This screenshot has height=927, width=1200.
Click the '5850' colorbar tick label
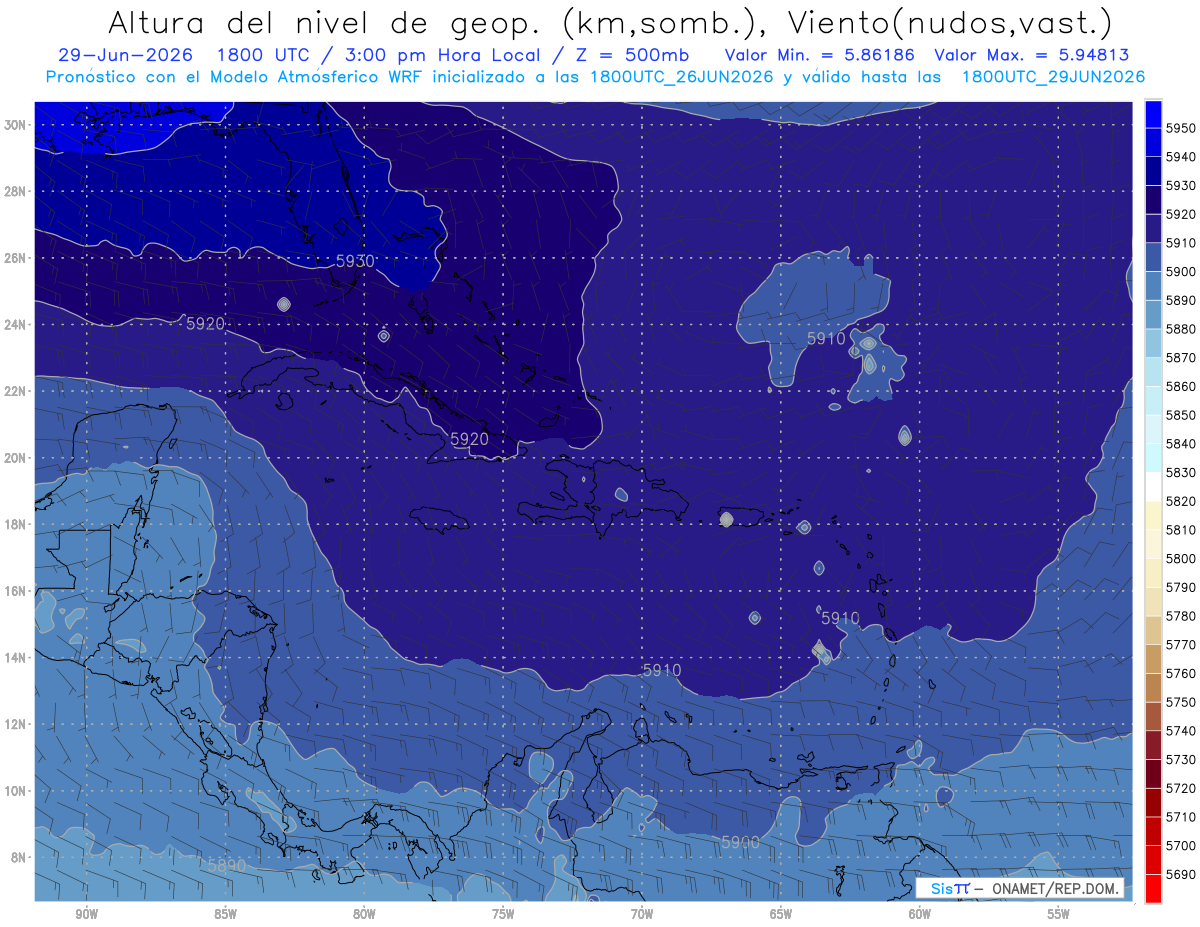(1181, 415)
